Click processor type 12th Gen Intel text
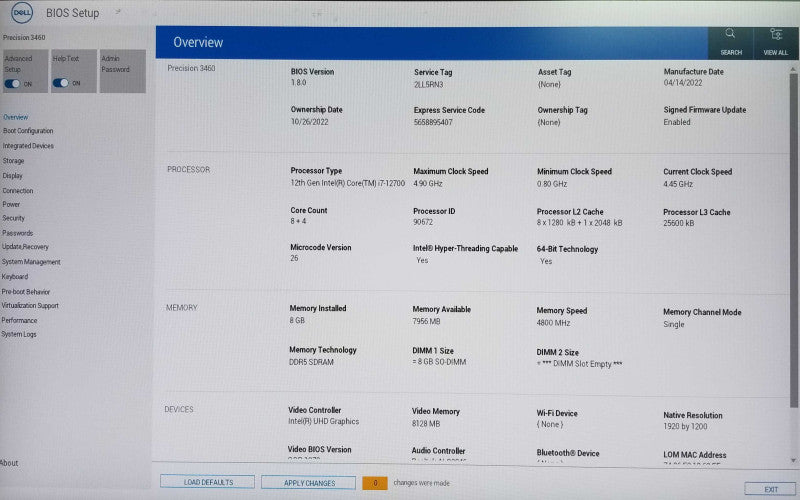Viewport: 800px width, 500px height. click(x=347, y=183)
